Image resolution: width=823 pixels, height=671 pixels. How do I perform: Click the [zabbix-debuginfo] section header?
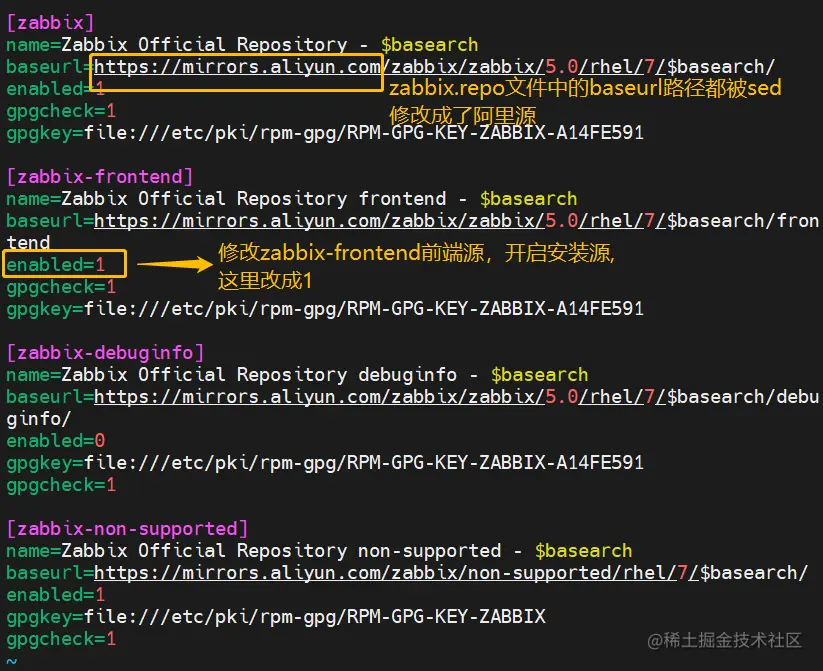[105, 352]
